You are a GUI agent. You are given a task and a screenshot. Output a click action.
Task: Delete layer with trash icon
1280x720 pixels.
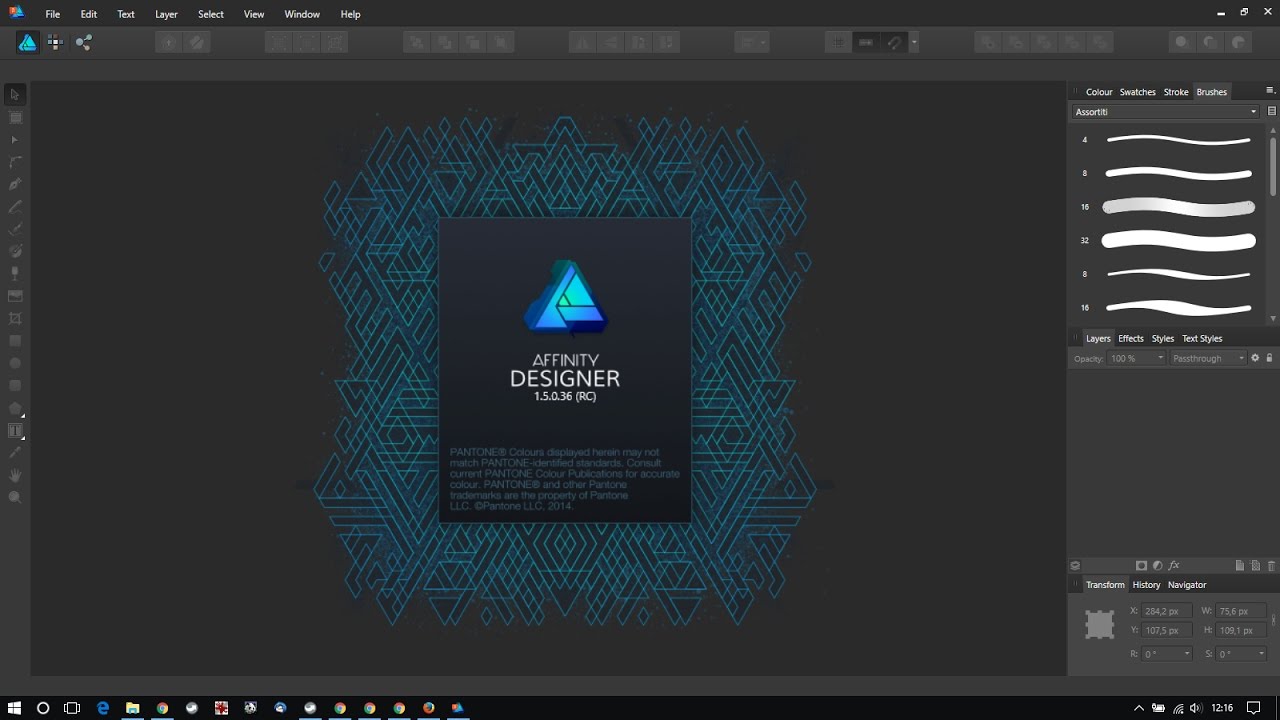1271,566
